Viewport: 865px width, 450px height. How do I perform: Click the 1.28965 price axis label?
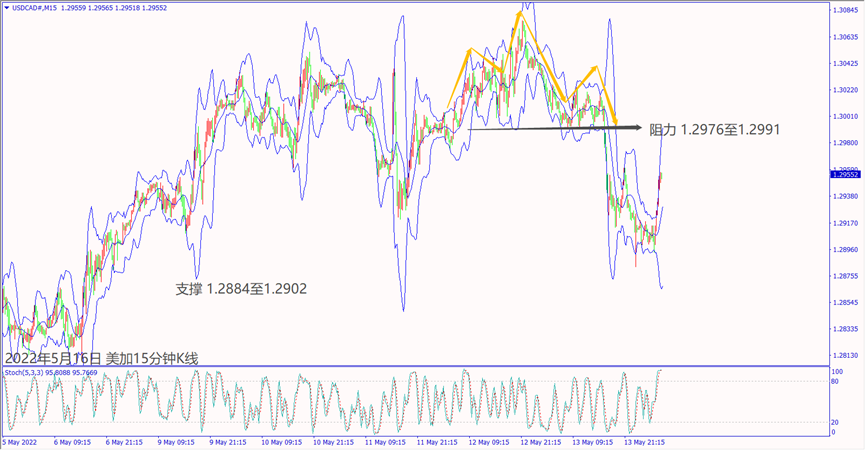[x=845, y=249]
